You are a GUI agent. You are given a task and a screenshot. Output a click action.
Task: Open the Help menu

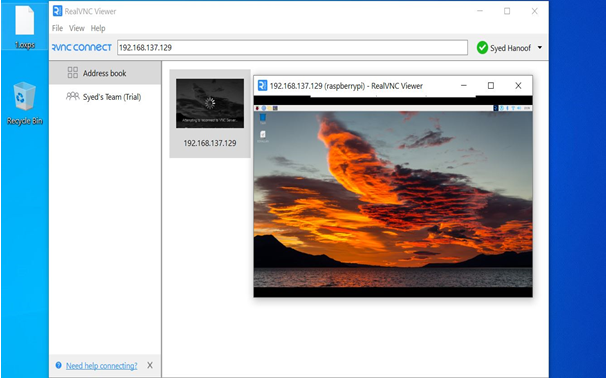tap(98, 28)
